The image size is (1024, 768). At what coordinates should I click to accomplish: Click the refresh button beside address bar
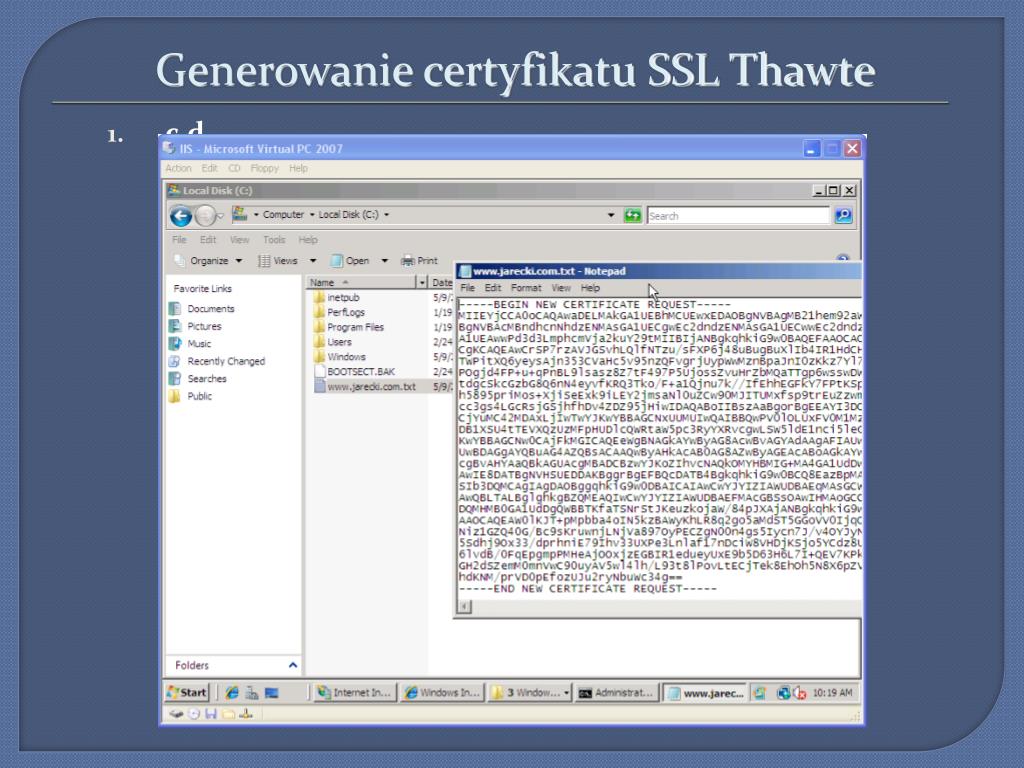tap(632, 215)
